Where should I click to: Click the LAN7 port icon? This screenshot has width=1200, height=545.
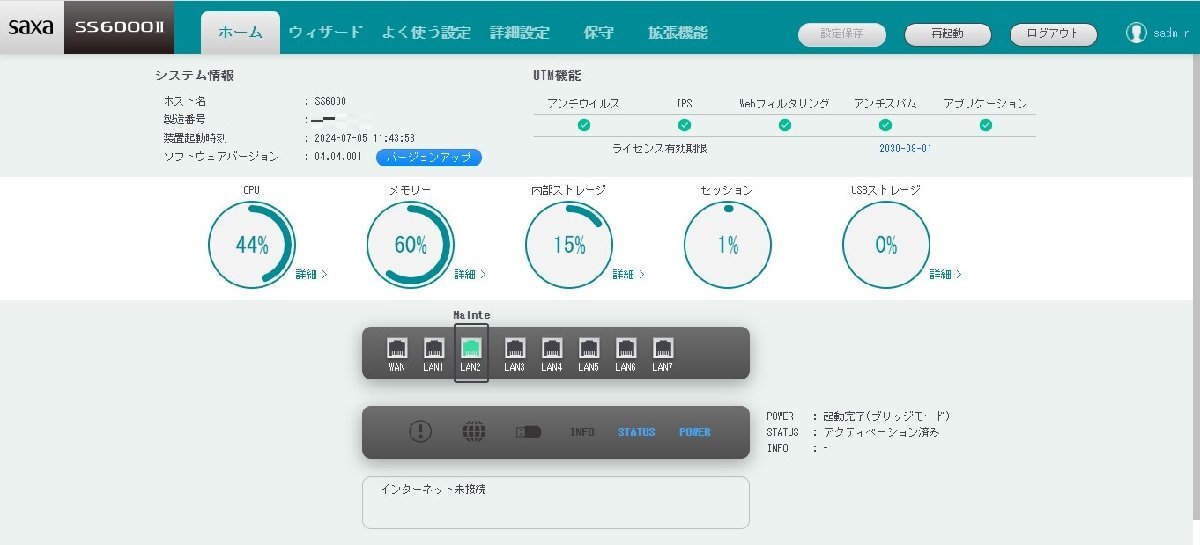(x=663, y=348)
